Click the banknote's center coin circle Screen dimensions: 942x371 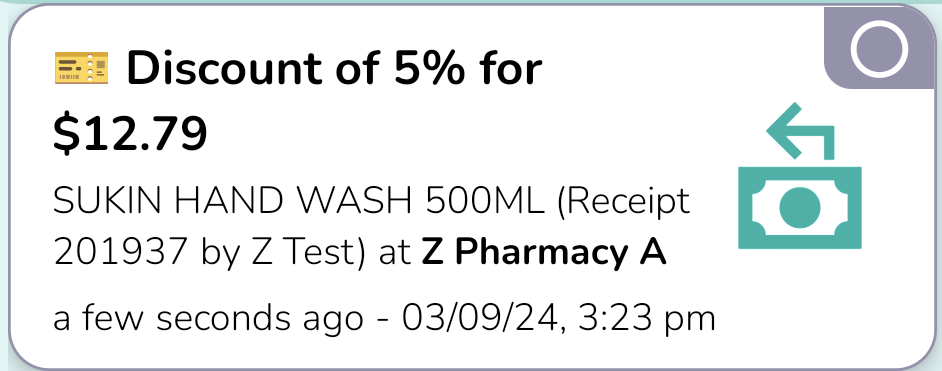[800, 208]
